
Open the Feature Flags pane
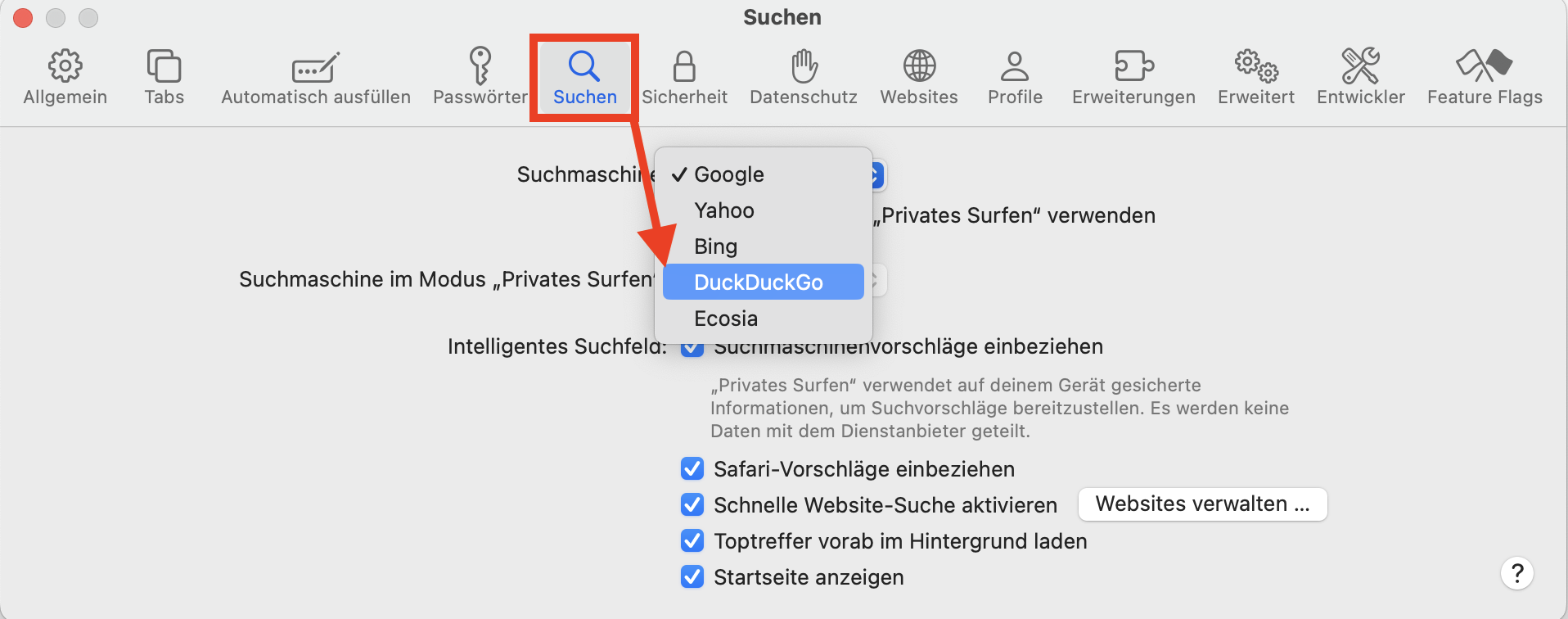point(1485,77)
